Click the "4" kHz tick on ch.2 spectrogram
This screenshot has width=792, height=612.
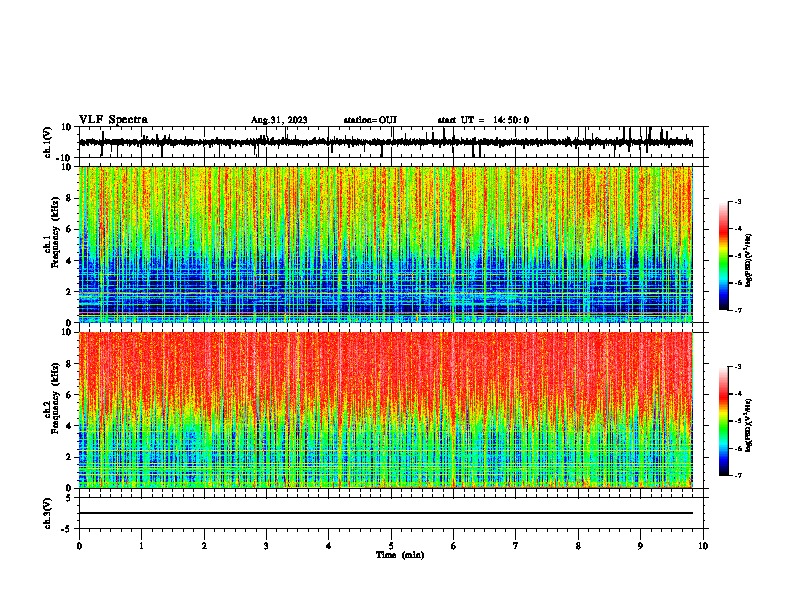(x=69, y=426)
